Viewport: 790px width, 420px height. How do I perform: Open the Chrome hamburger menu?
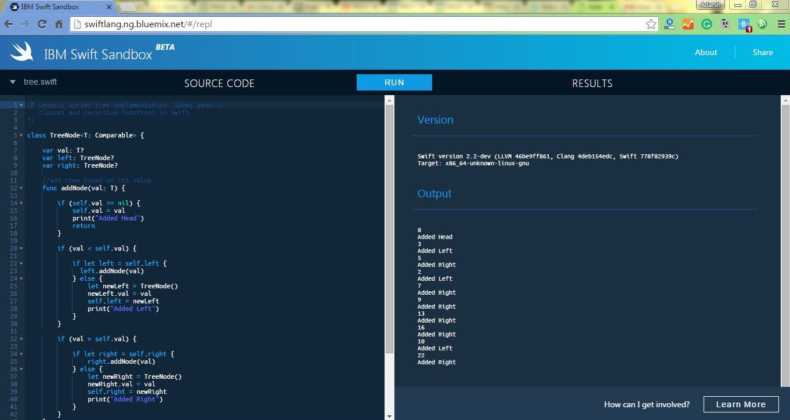coord(781,24)
